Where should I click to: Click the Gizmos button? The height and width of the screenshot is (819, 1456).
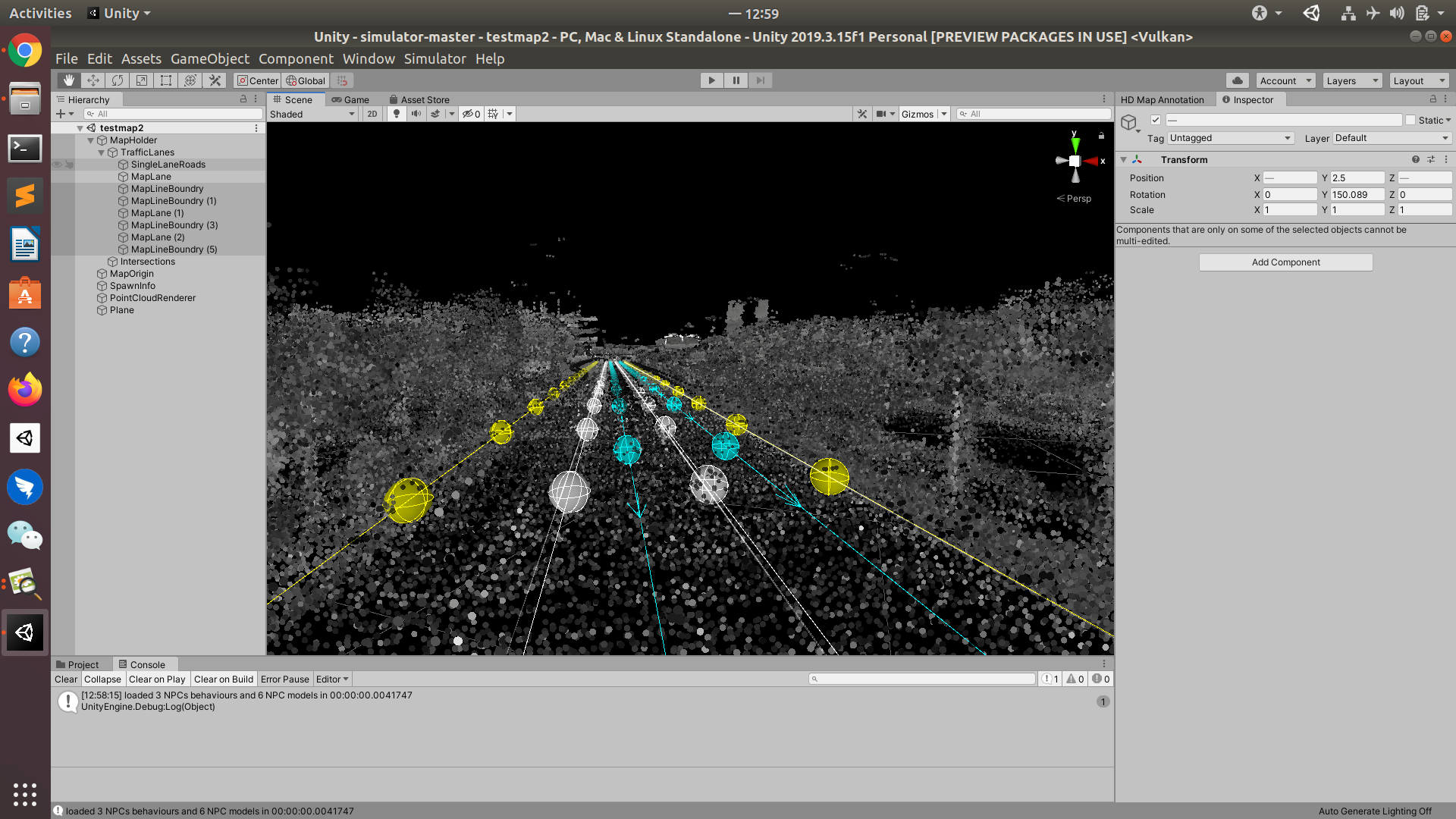(x=918, y=114)
